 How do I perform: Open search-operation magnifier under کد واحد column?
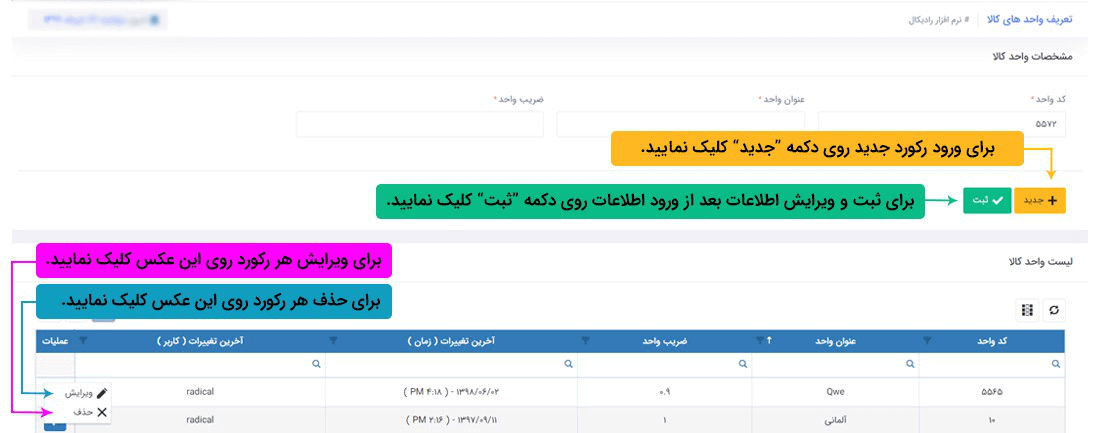tap(1056, 364)
